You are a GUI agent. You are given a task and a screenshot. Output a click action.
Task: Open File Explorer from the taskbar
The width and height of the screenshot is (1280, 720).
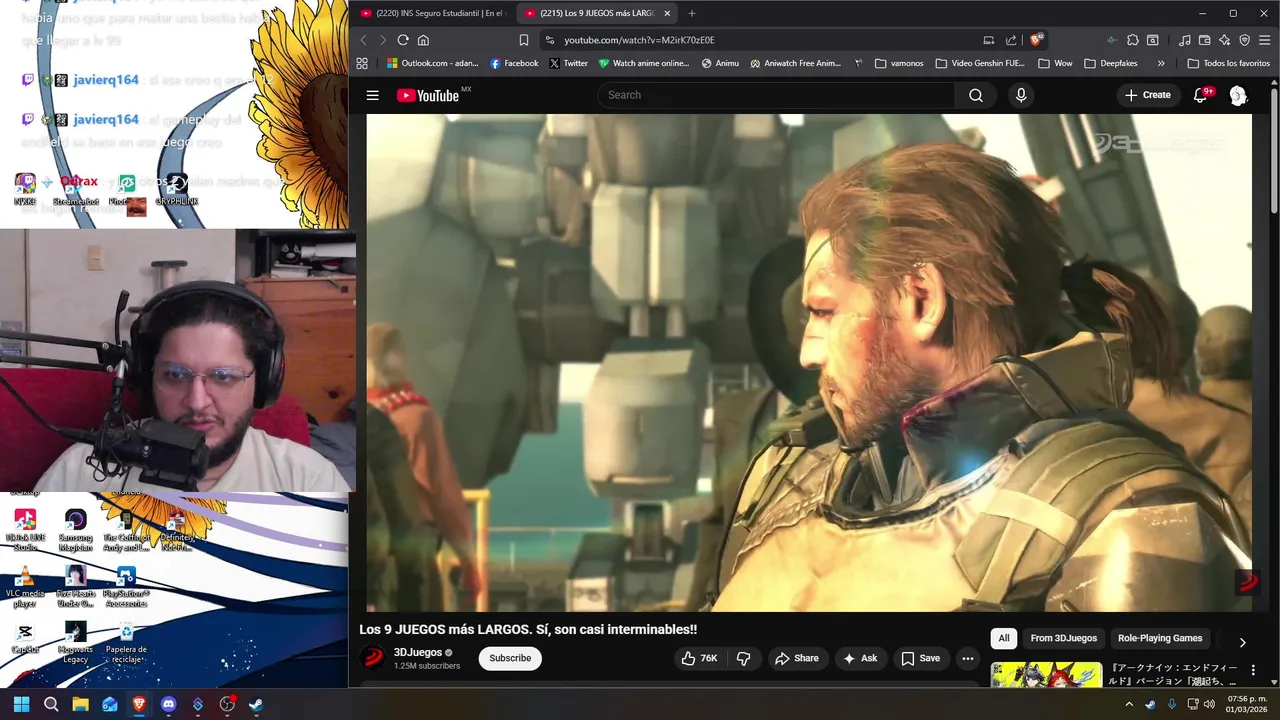pos(80,704)
